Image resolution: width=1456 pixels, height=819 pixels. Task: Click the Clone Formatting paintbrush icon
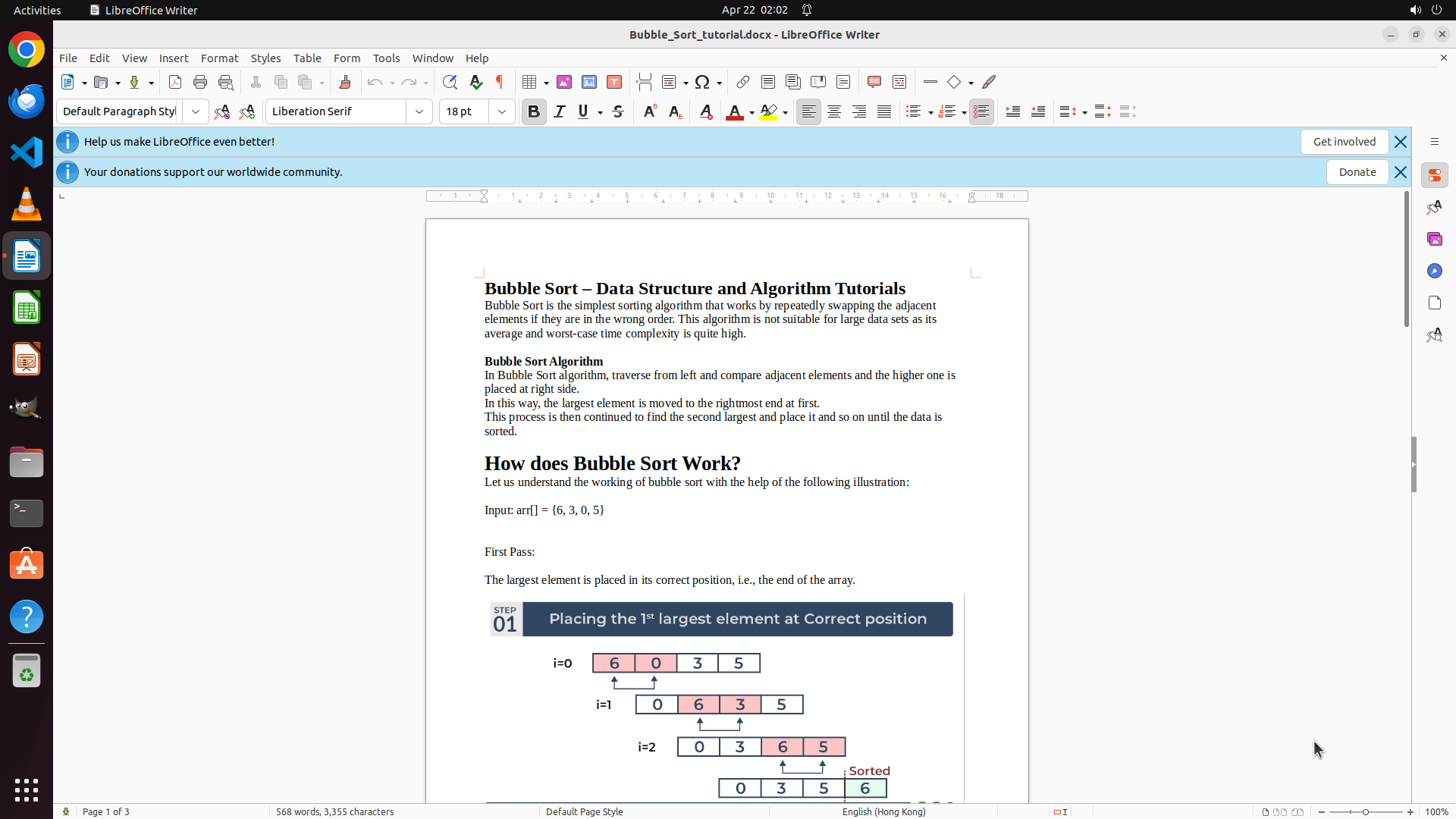[345, 82]
